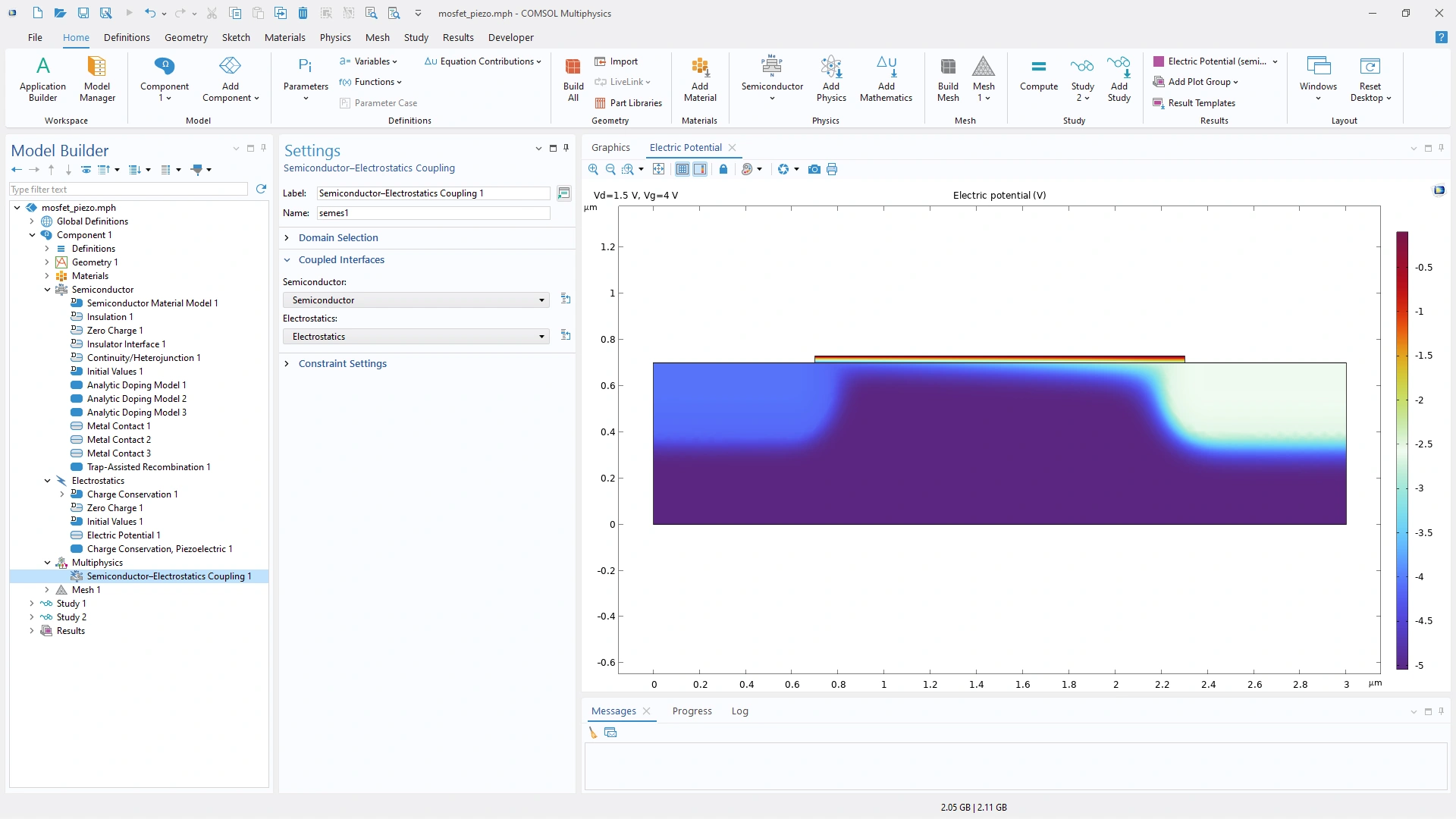This screenshot has width=1456, height=819.
Task: Click the Zoom Extents icon in graphics toolbar
Action: (658, 169)
